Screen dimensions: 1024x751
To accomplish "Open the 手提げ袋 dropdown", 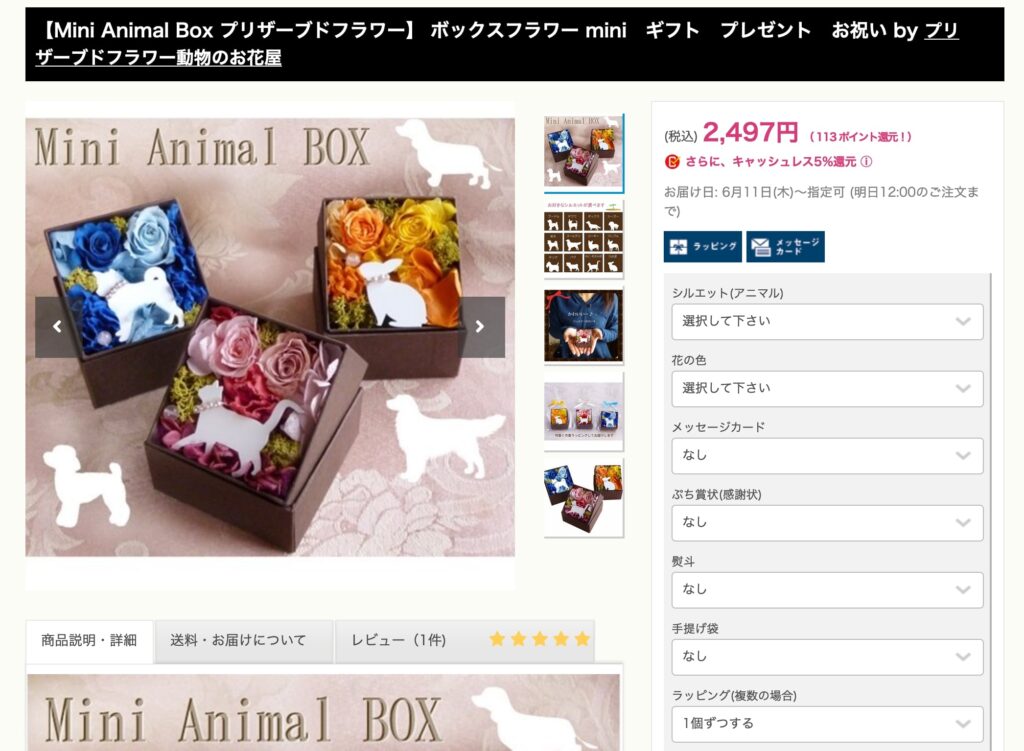I will (x=827, y=657).
